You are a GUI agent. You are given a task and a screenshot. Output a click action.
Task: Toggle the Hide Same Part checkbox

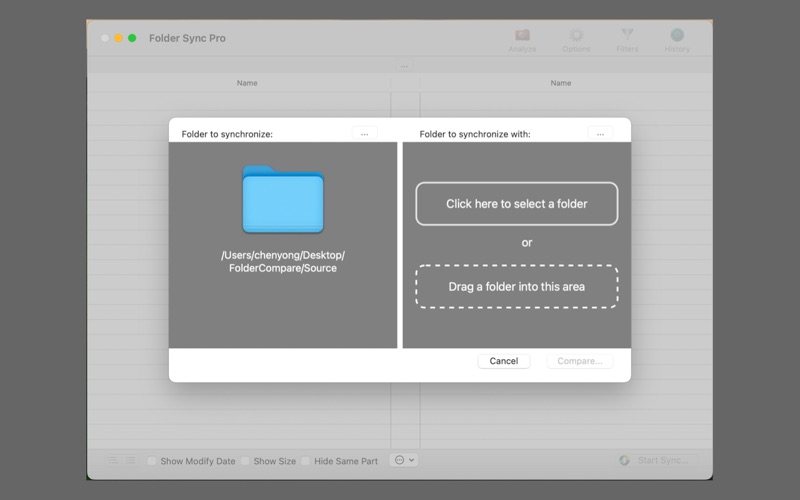click(305, 461)
